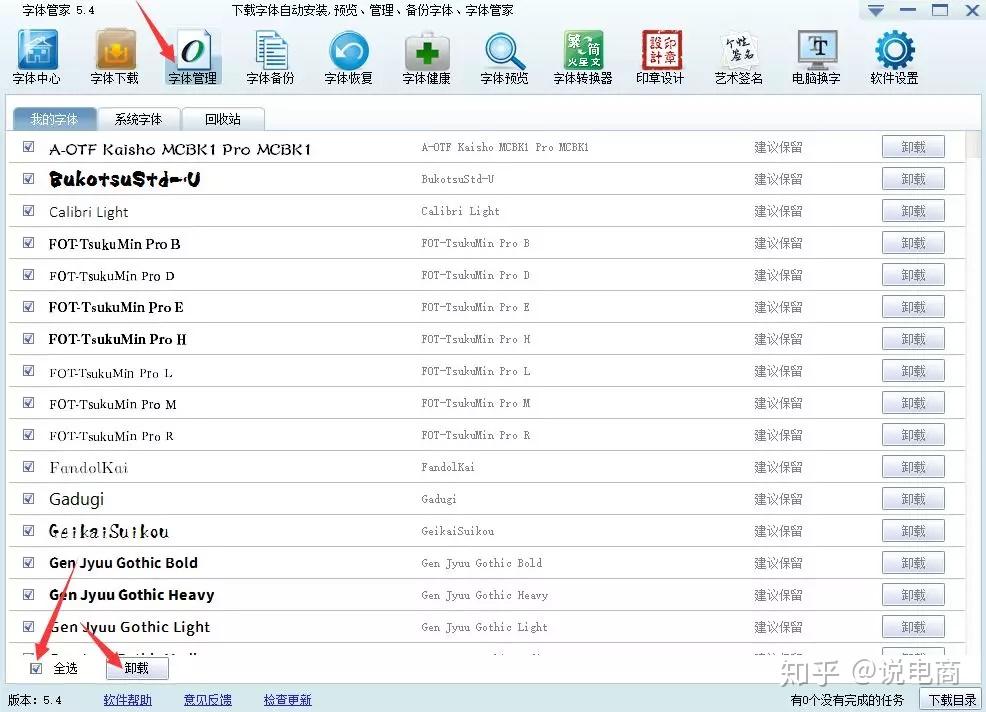This screenshot has height=712, width=986.
Task: Click the bottom 卸载 button beside 全选
Action: (x=137, y=668)
